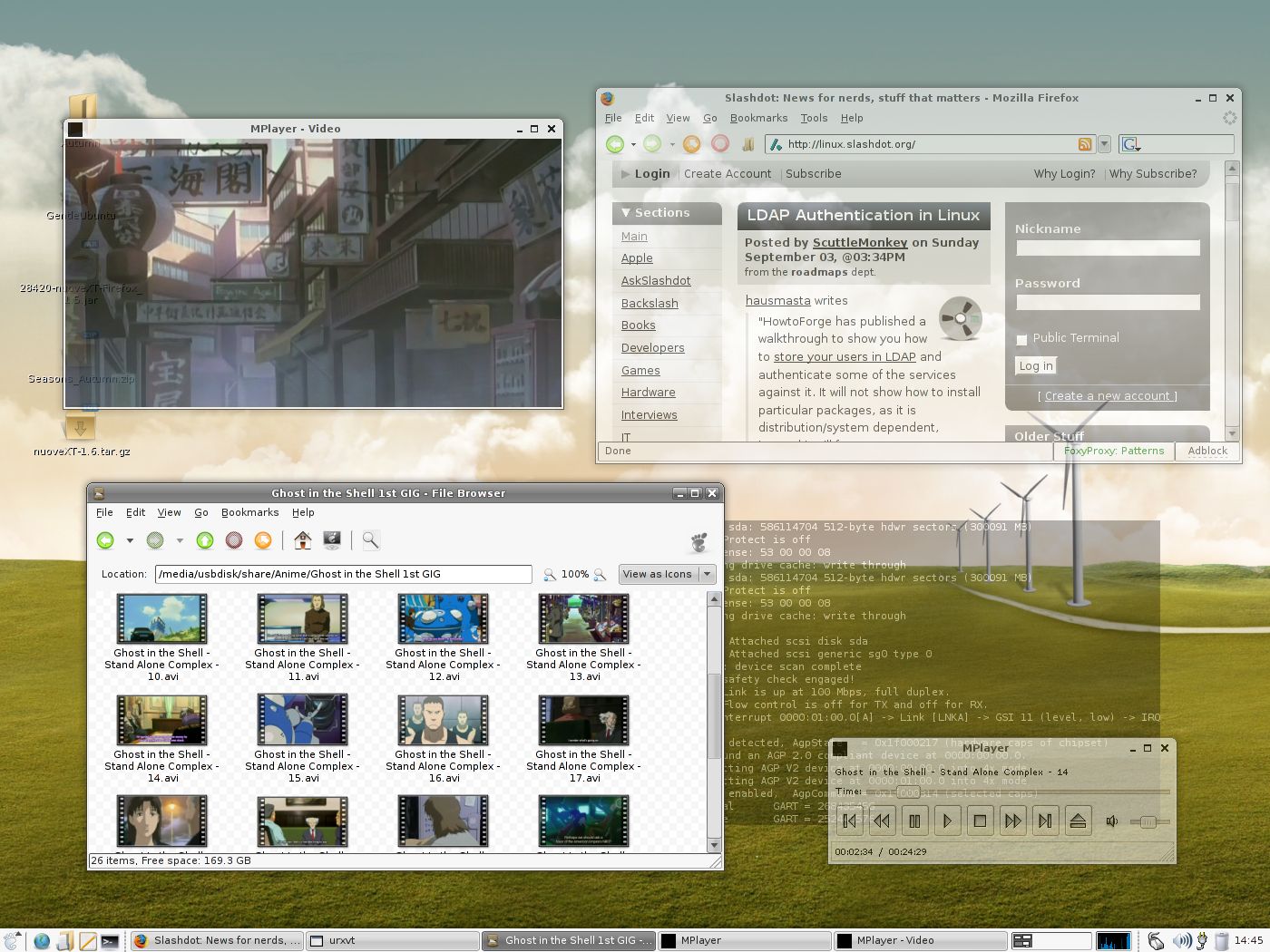Open the AskSlashdot section link

click(x=656, y=281)
